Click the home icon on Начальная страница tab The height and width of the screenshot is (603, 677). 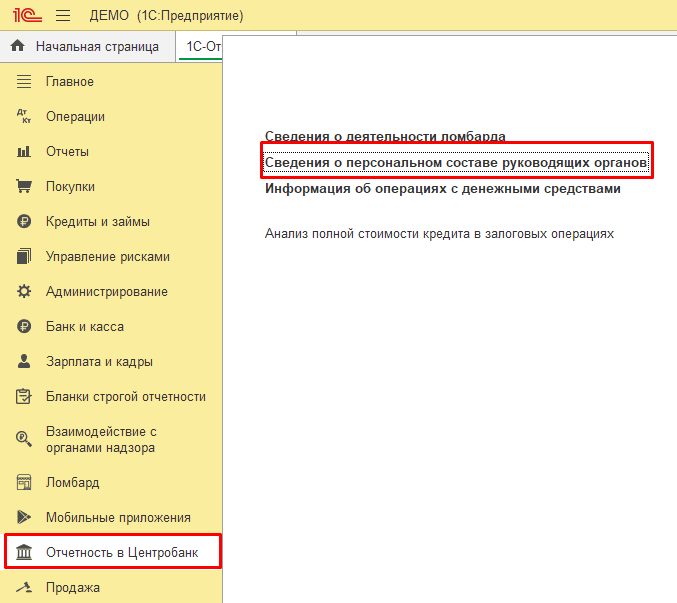(x=17, y=47)
